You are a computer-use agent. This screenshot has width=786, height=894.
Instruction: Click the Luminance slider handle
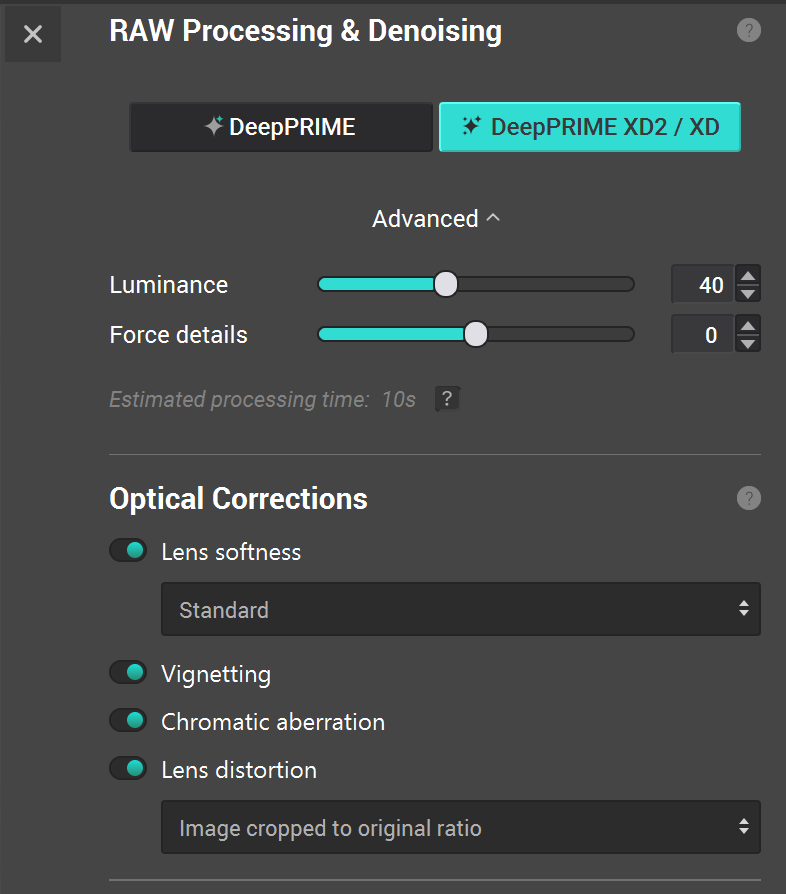pos(446,284)
